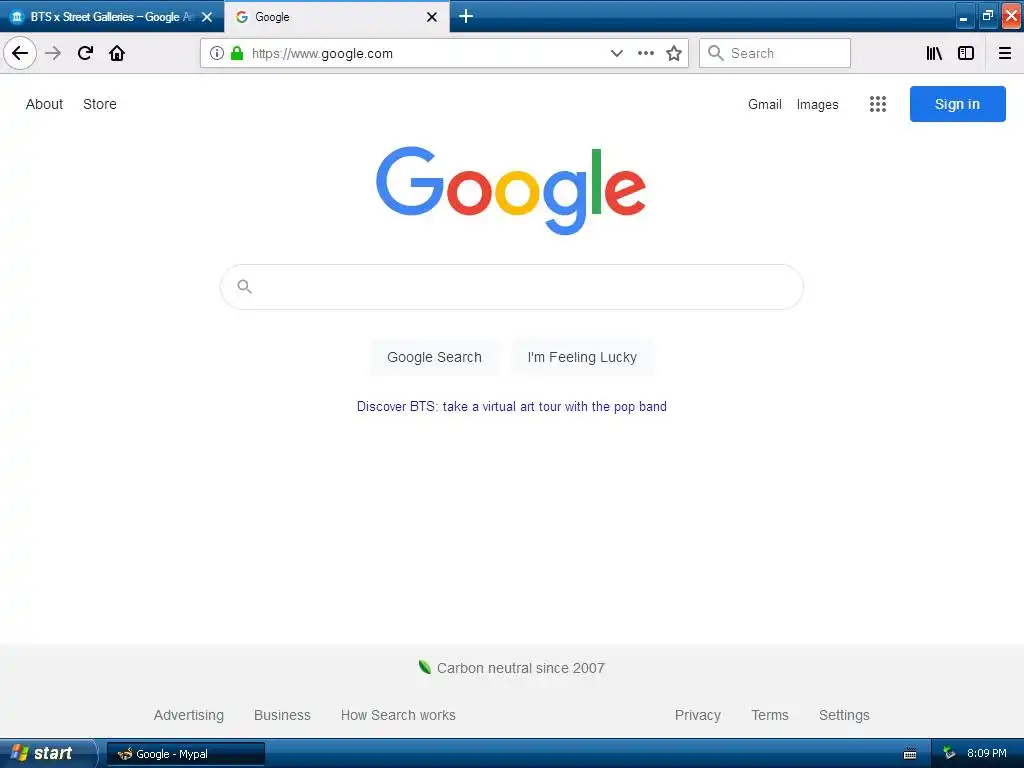Open the Discover BTS virtual art tour link
The height and width of the screenshot is (768, 1024).
pyautogui.click(x=511, y=406)
